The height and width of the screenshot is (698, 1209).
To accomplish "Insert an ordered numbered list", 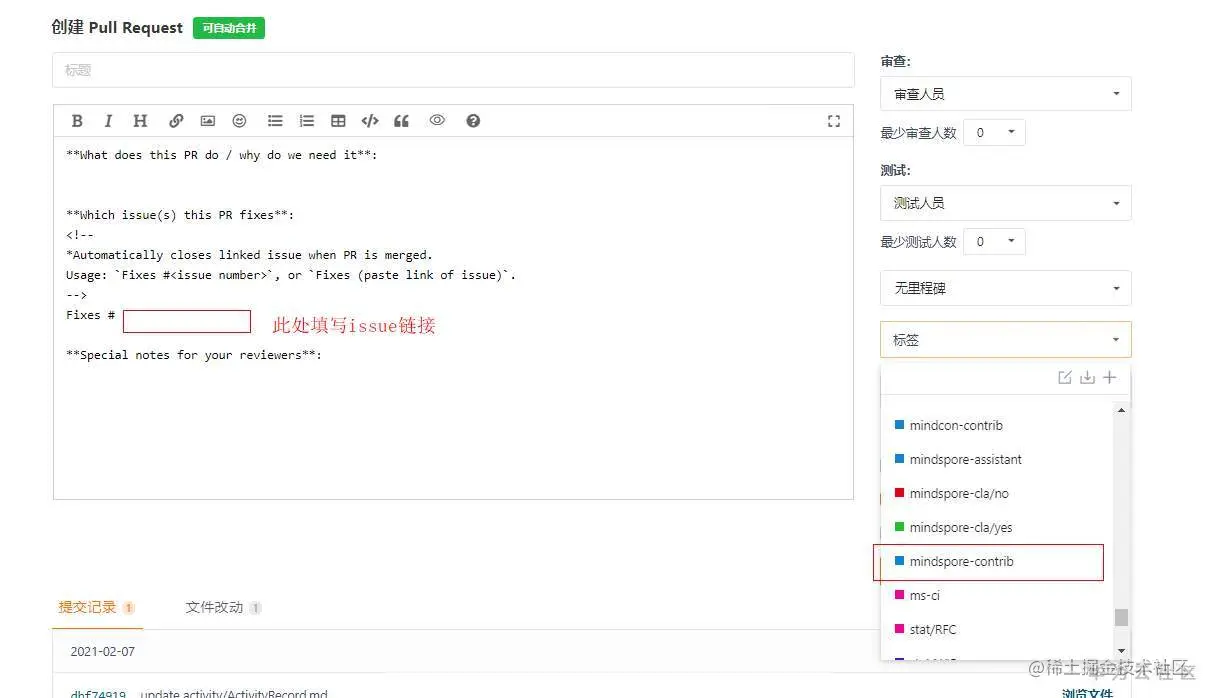I will 307,121.
